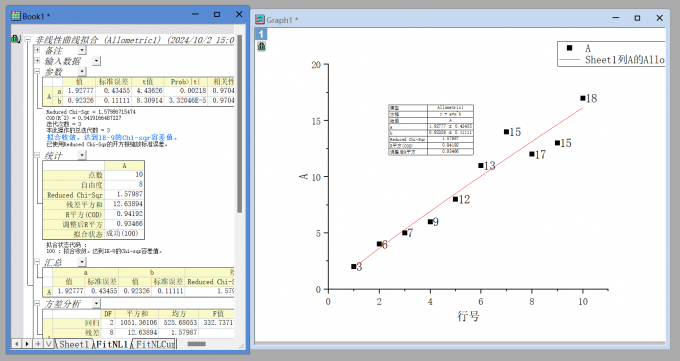This screenshot has height=361, width=680.
Task: Expand the 输入数据 tree node
Action: [37, 61]
